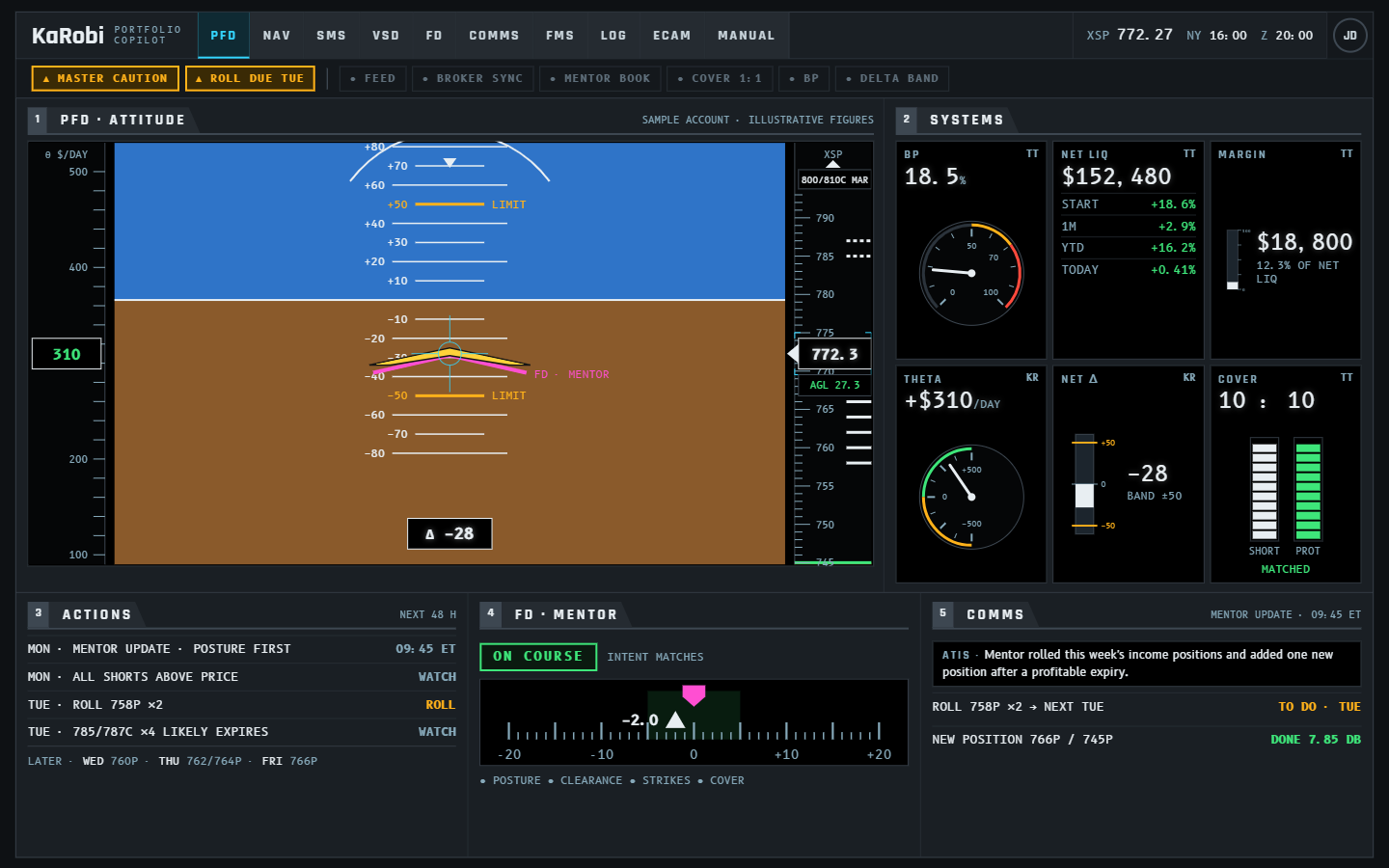Open the LOG tab
Image resolution: width=1389 pixels, height=868 pixels.
coord(613,36)
